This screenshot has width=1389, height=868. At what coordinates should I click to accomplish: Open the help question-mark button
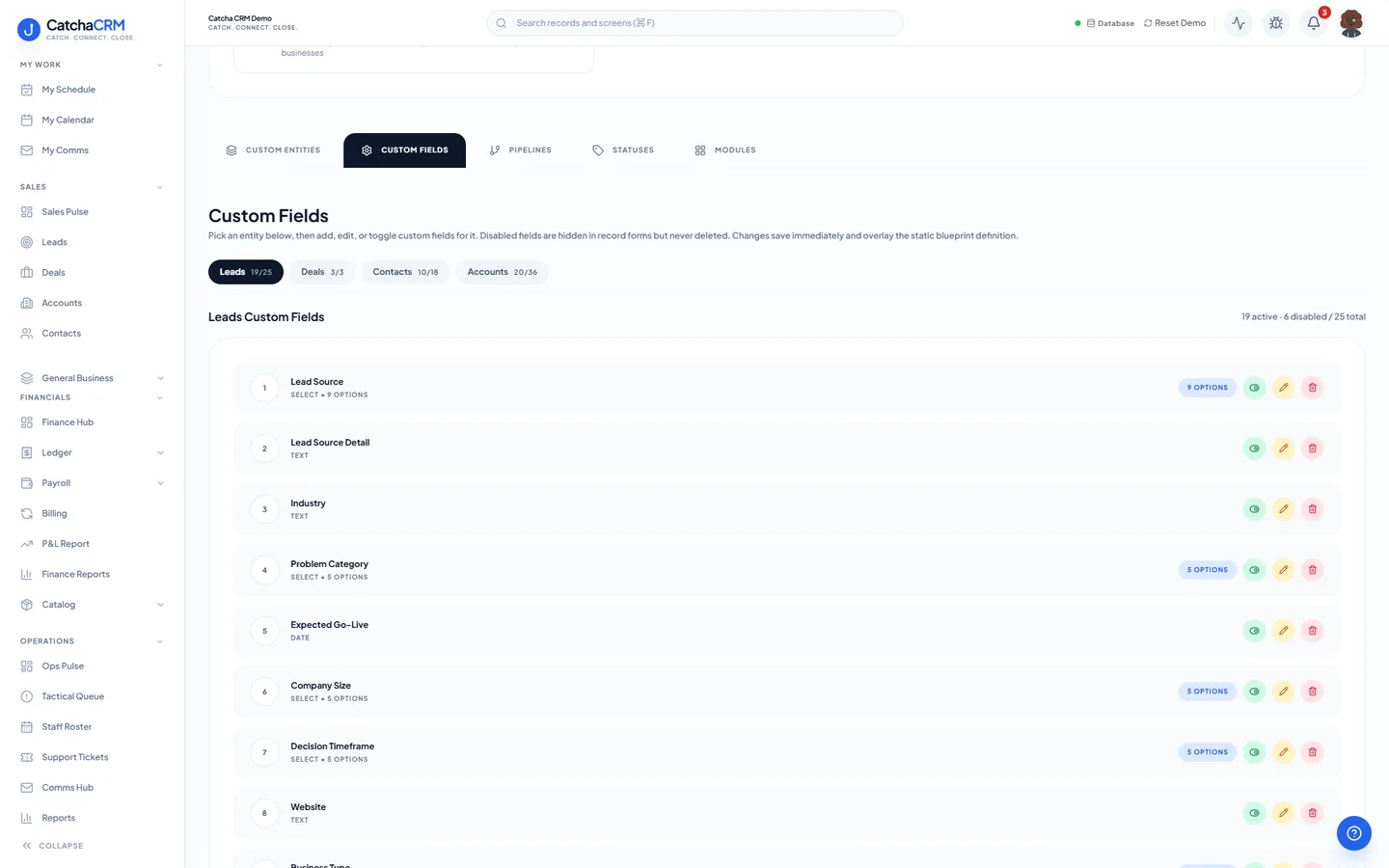[1354, 833]
